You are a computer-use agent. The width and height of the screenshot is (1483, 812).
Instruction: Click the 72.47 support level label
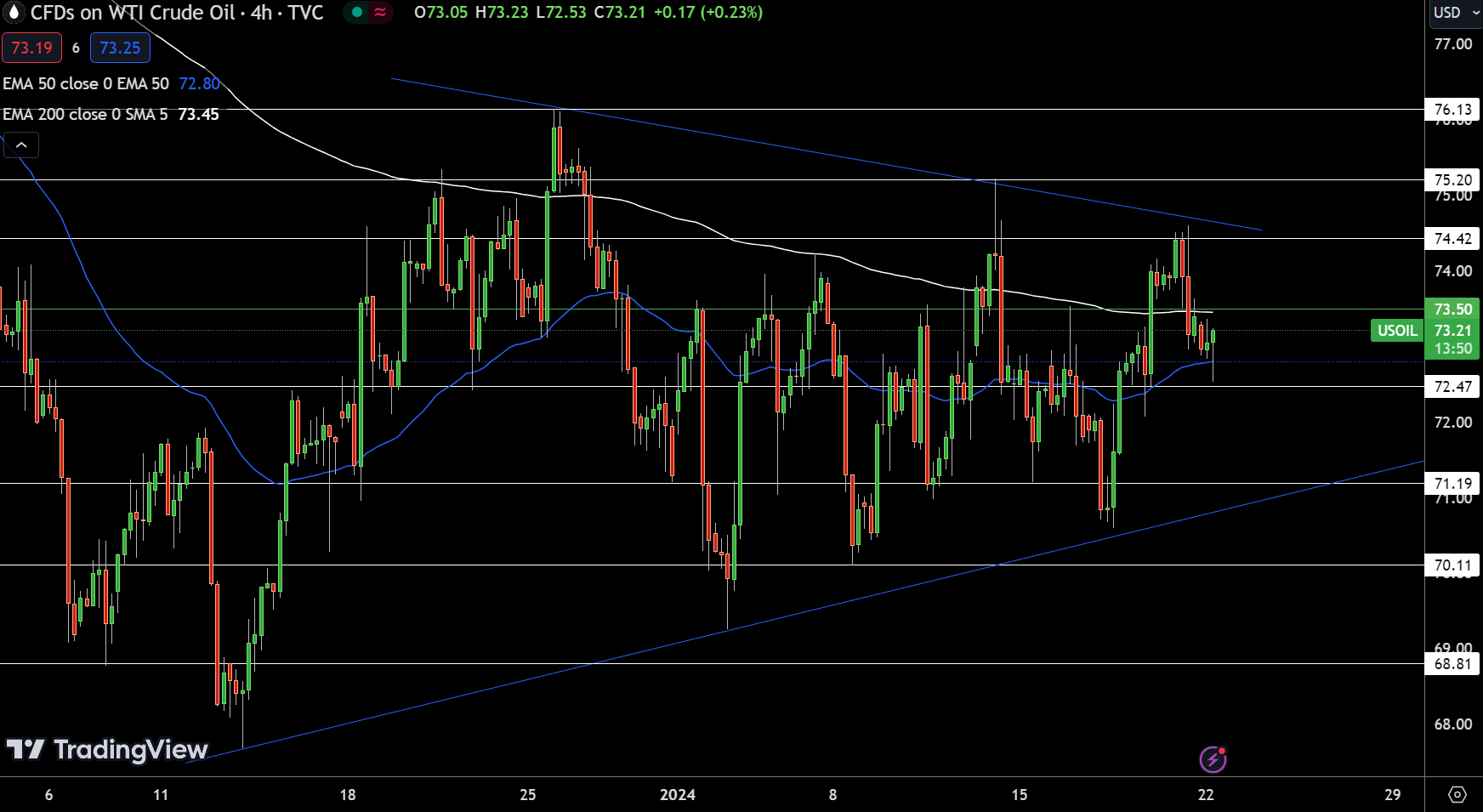pos(1452,386)
